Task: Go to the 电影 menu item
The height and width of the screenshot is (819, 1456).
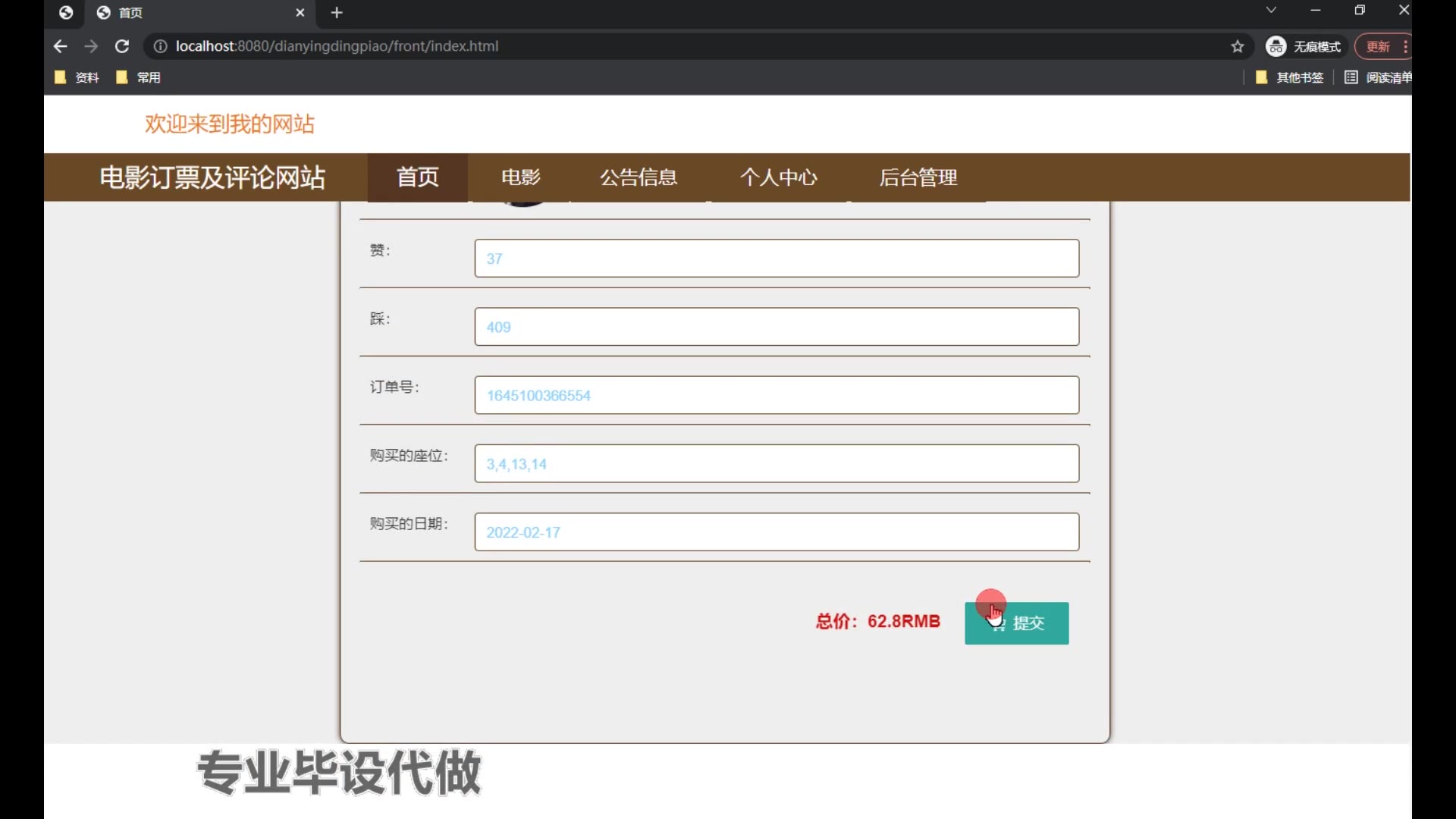Action: (520, 177)
